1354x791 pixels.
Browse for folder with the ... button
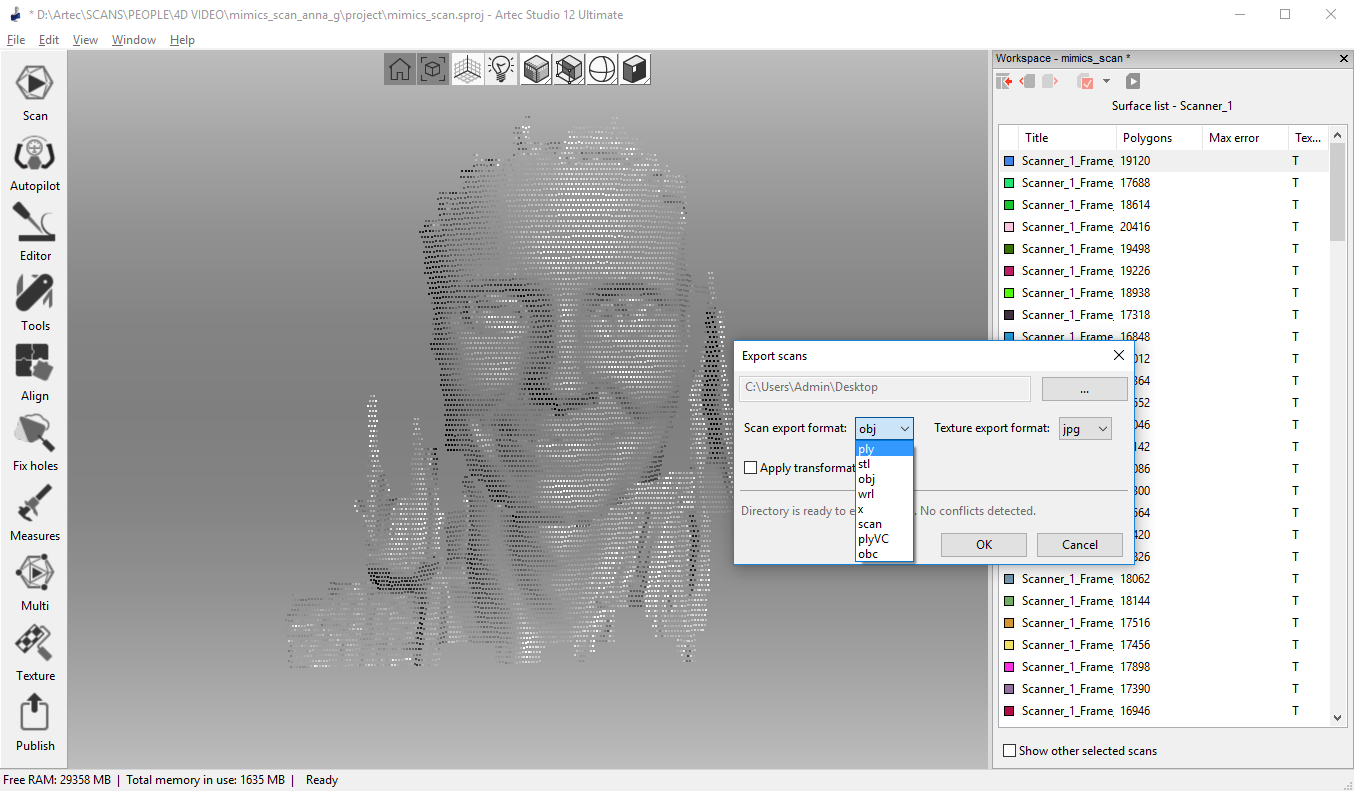tap(1085, 389)
